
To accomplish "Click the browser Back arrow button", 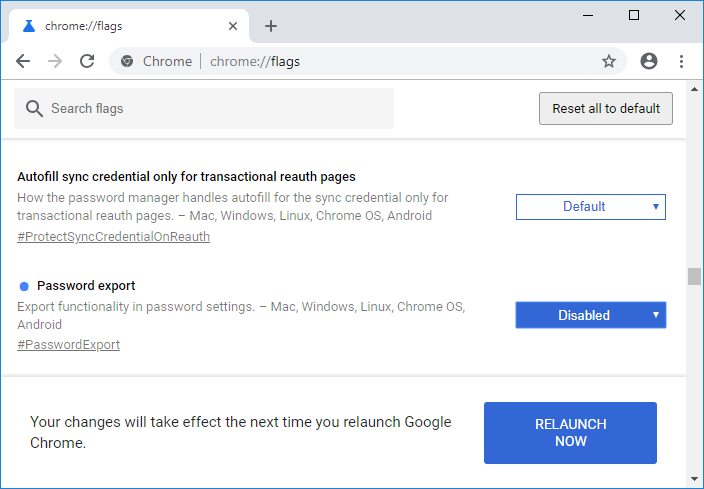I will (x=23, y=61).
